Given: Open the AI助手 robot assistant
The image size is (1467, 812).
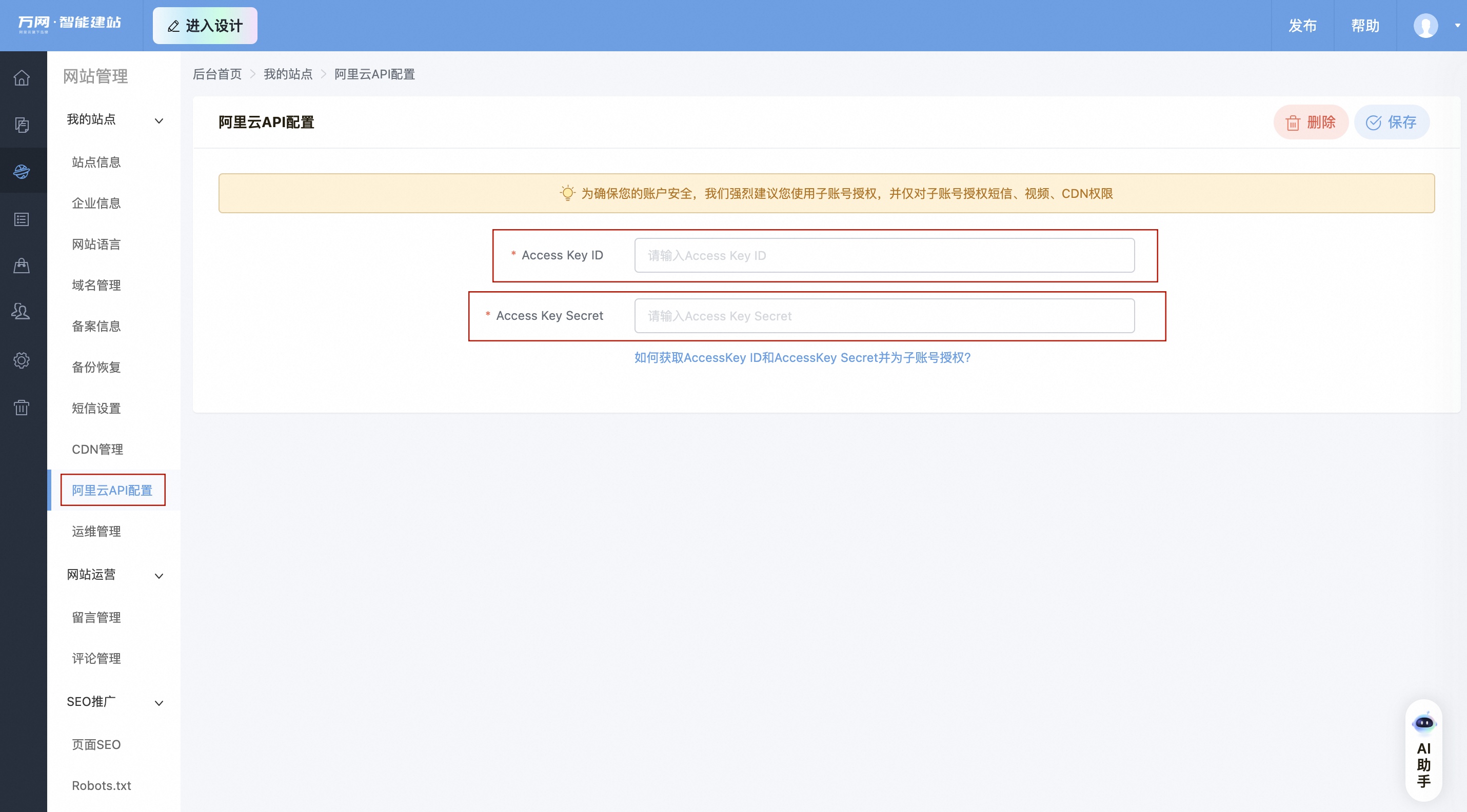Looking at the screenshot, I should tap(1424, 750).
